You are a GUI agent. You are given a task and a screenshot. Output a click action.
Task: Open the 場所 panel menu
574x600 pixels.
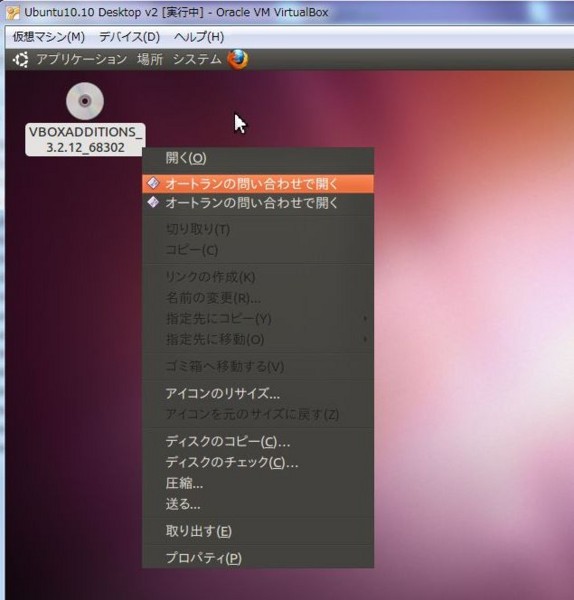pos(150,59)
